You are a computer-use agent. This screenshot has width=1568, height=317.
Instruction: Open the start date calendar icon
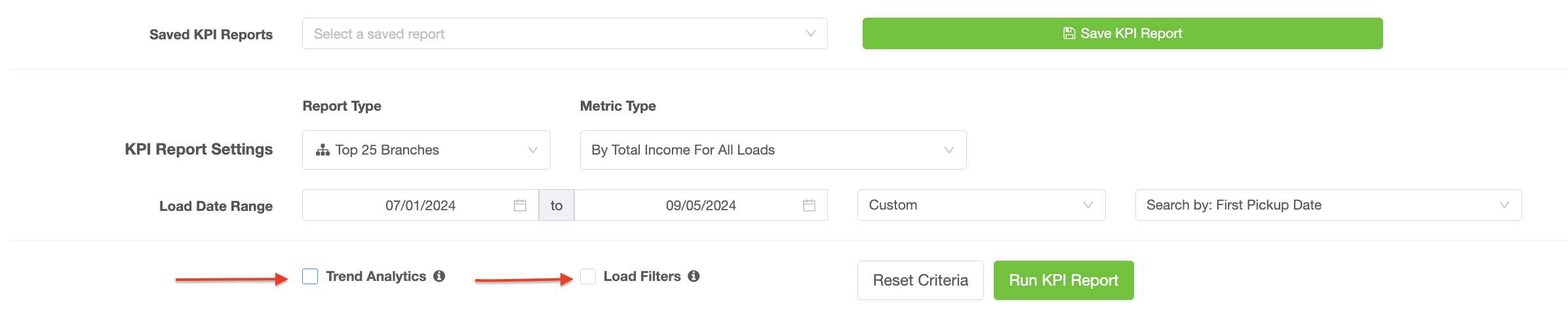[x=520, y=206]
